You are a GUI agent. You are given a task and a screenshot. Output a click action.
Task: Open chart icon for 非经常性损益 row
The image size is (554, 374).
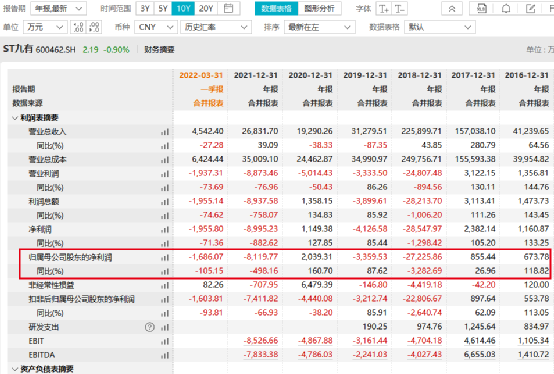165,286
